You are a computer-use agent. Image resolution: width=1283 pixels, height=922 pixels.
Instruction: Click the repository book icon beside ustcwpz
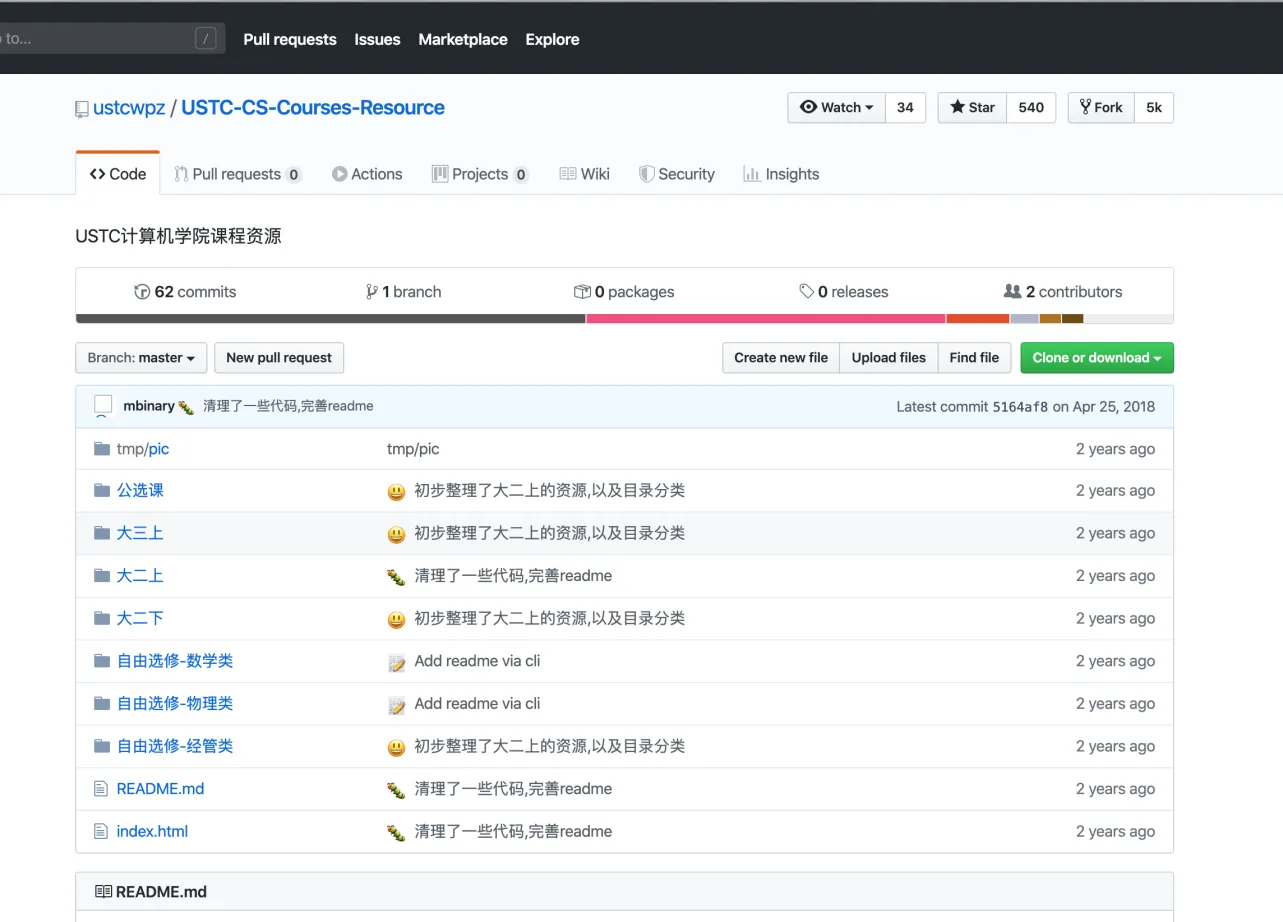(x=82, y=109)
